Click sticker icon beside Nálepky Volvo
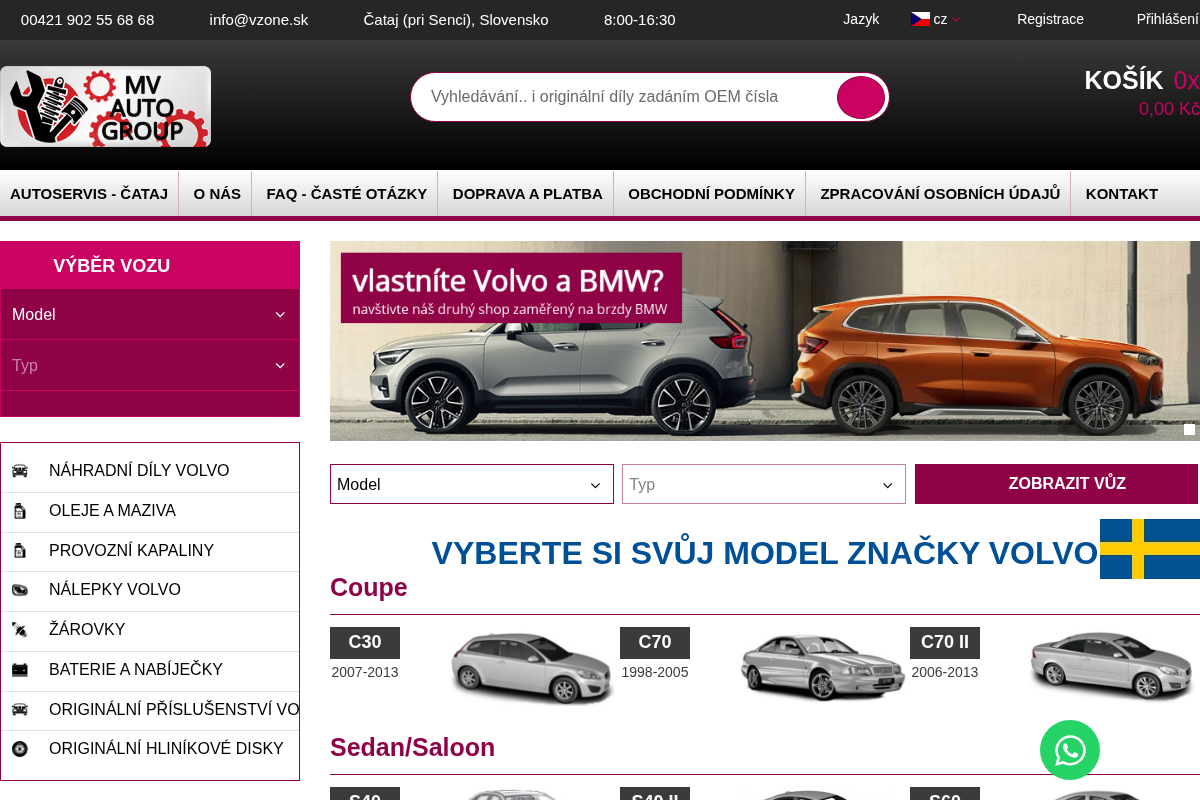This screenshot has height=800, width=1200. click(20, 590)
